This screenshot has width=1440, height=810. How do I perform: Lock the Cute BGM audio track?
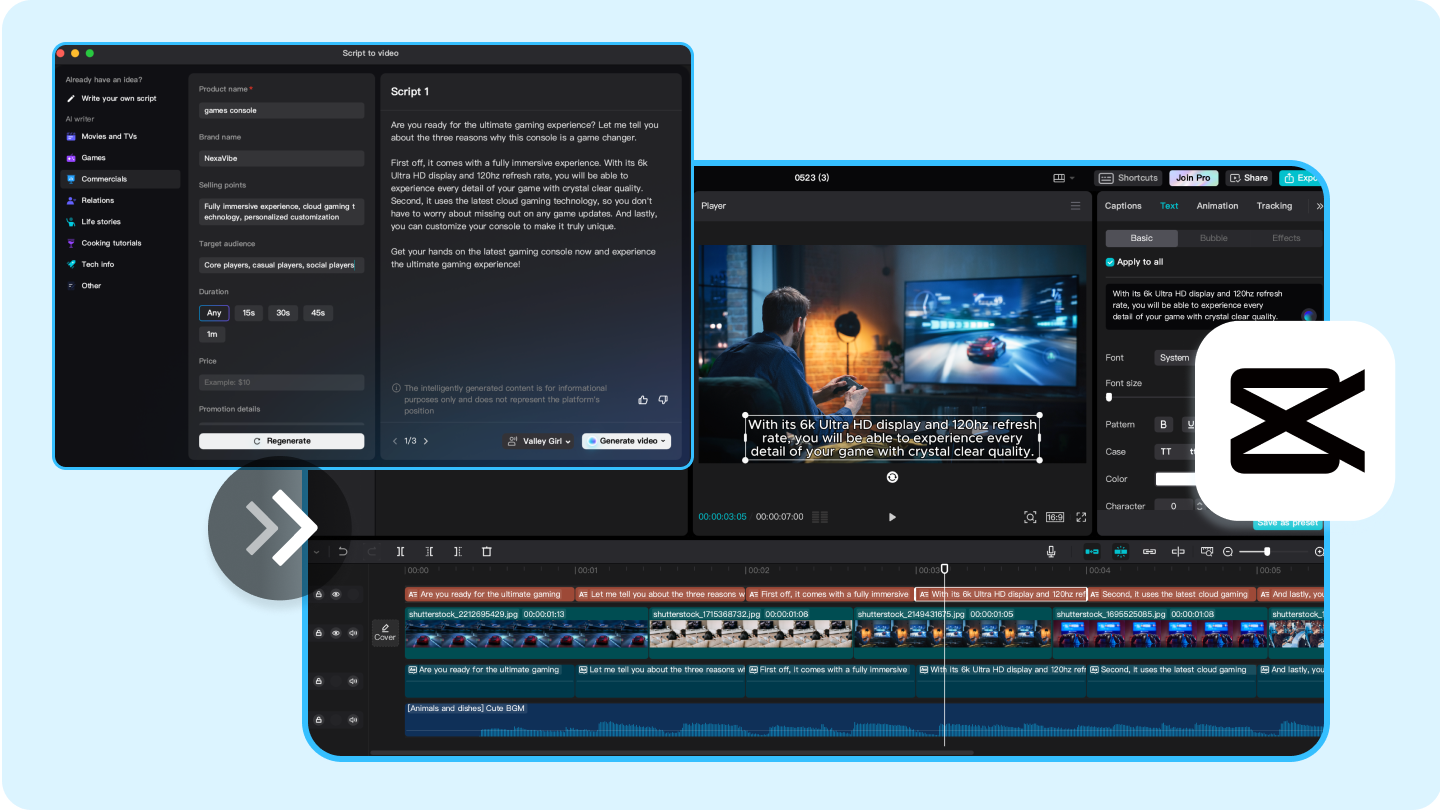coord(319,719)
